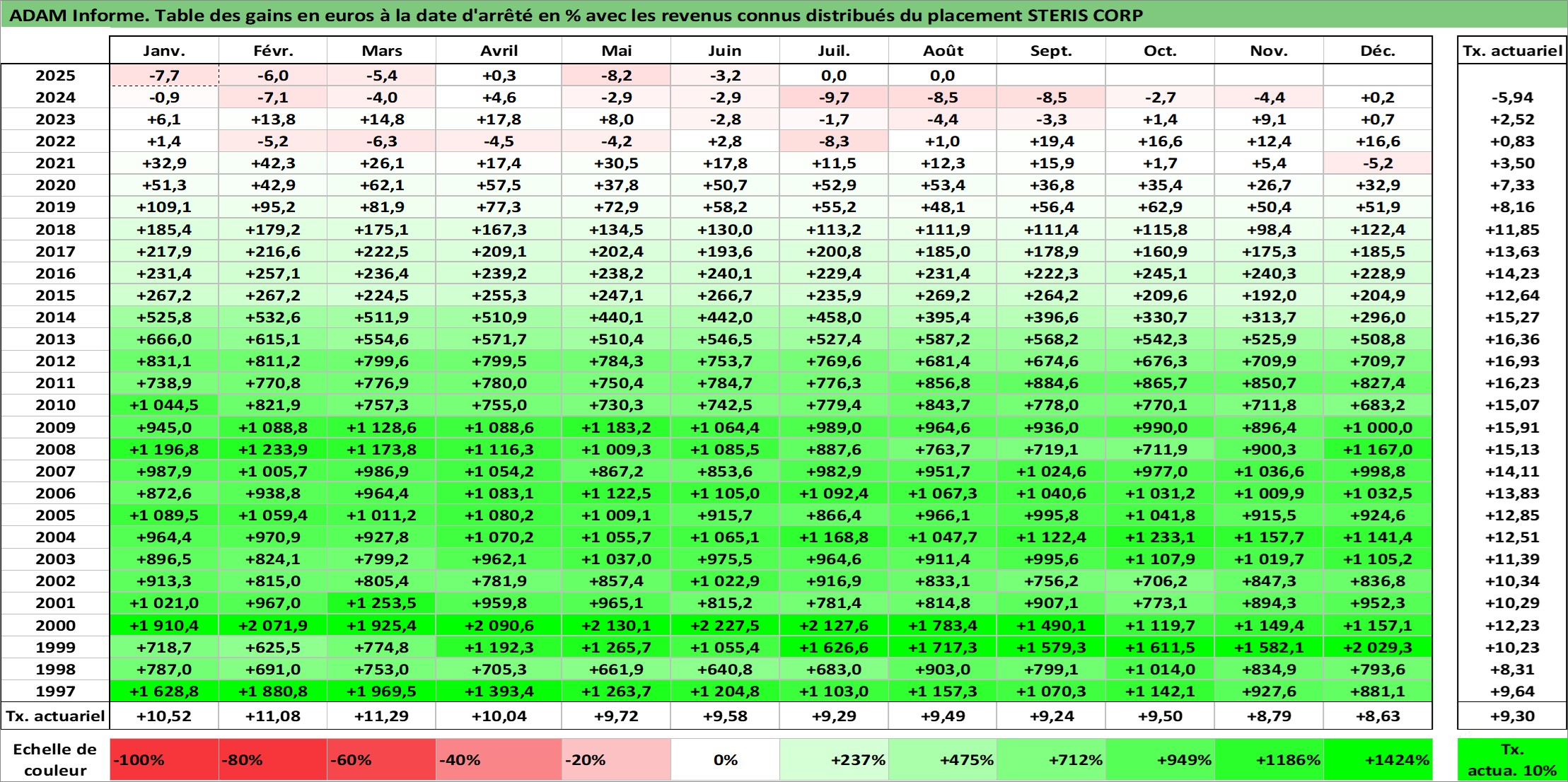The height and width of the screenshot is (782, 1568).
Task: Select the 2025 row label
Action: 55,76
